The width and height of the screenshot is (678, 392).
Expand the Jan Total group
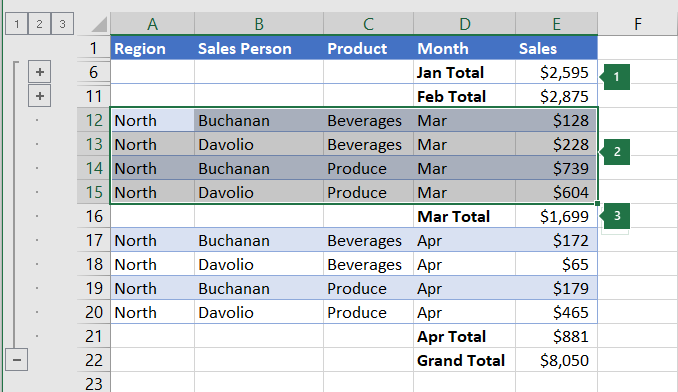40,72
